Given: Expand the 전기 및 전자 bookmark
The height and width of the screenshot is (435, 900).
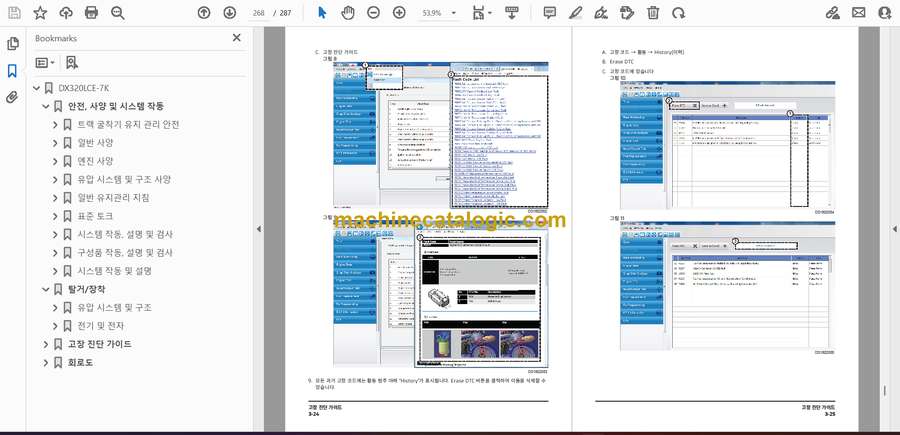Looking at the screenshot, I should 55,326.
